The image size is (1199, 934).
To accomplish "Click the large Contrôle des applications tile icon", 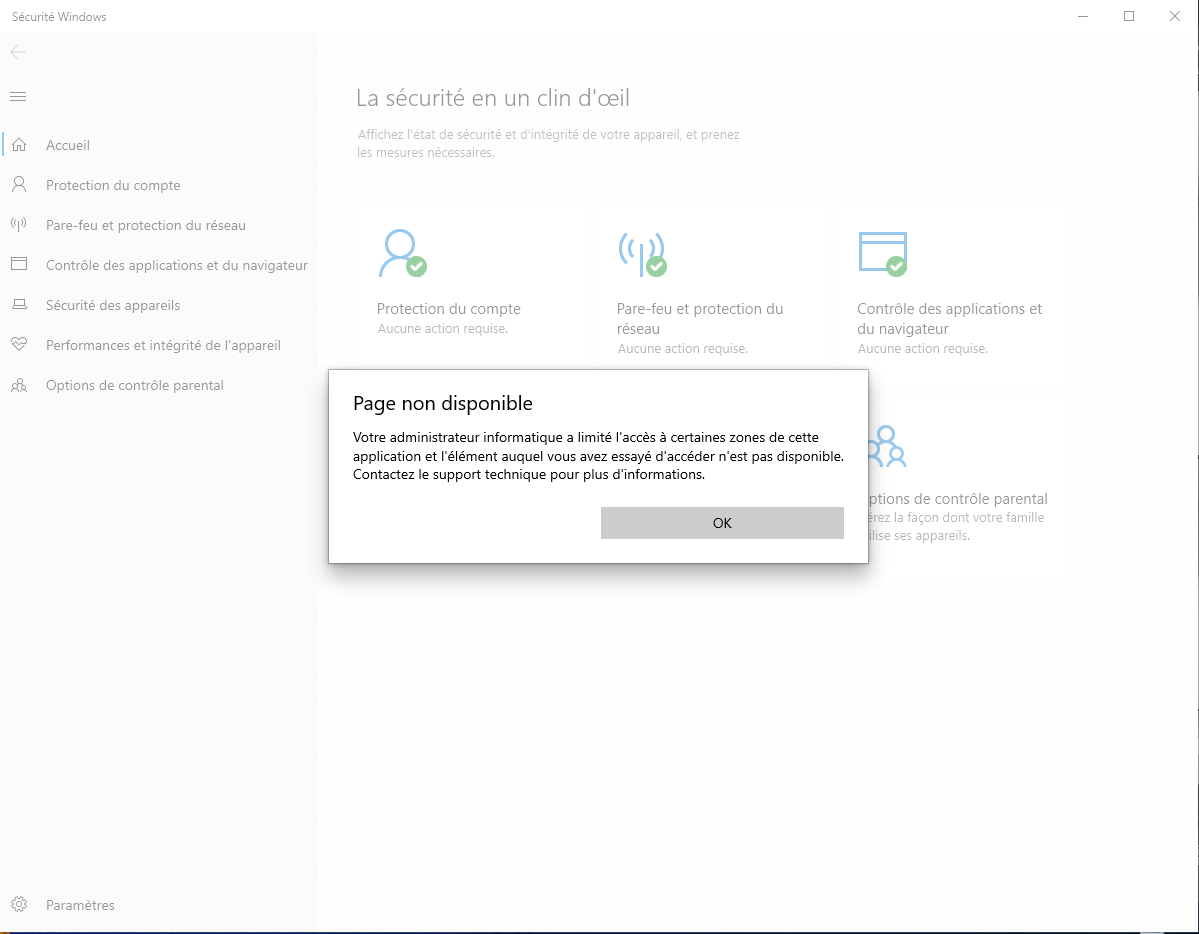I will point(882,253).
